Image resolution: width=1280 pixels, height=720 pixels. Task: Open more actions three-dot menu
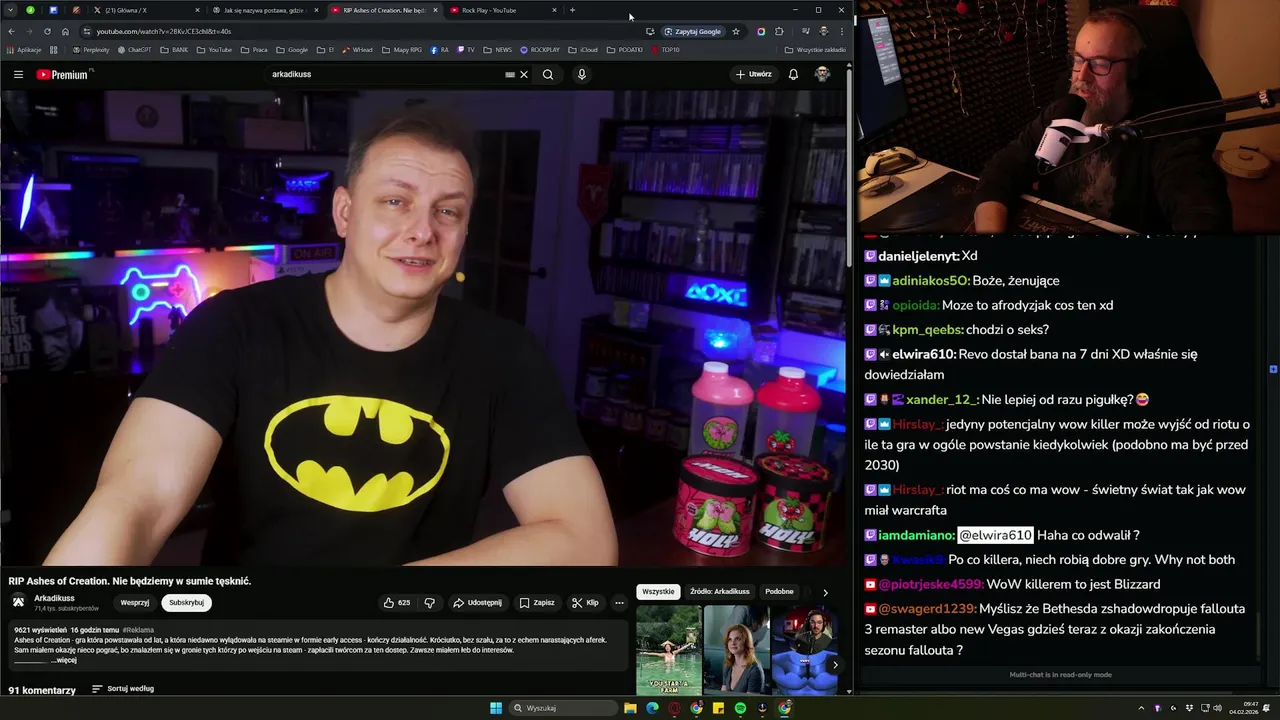coord(619,603)
